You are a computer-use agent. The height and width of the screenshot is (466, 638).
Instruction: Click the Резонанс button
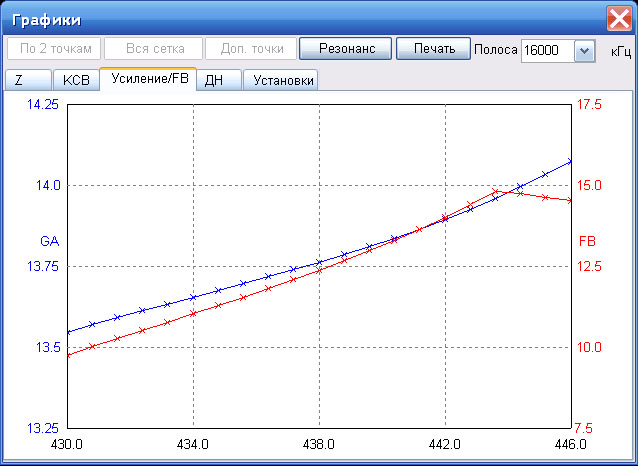point(345,49)
